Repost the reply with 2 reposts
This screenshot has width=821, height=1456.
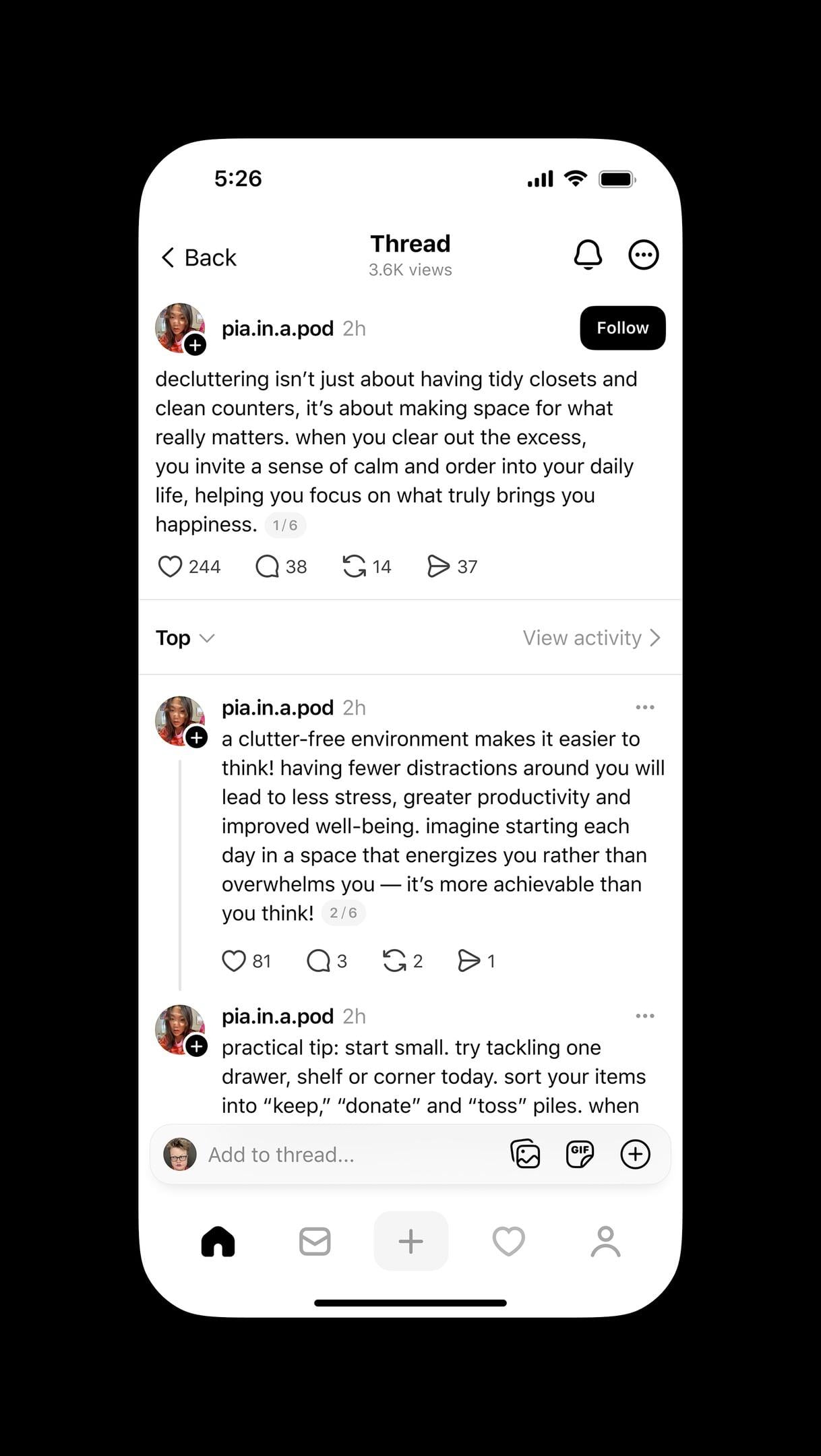click(x=394, y=961)
